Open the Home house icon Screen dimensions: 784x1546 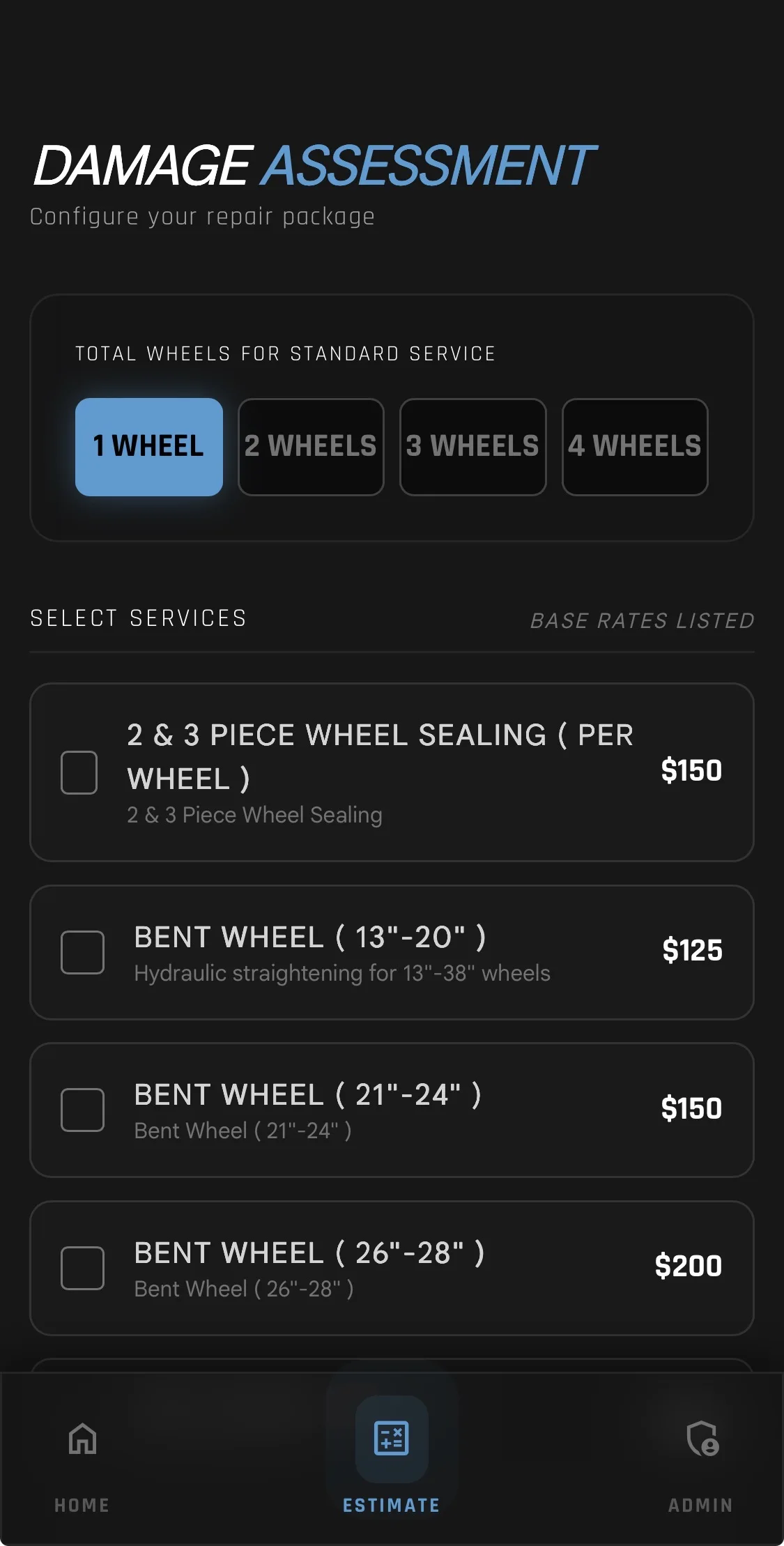pos(82,1439)
